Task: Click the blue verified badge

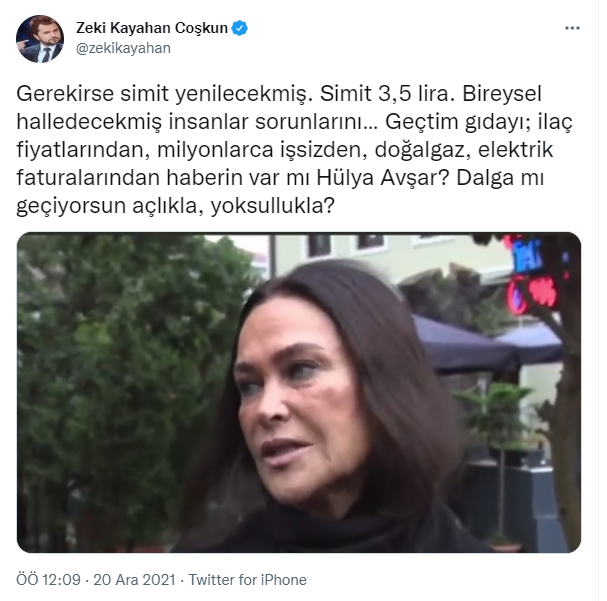Action: (x=239, y=28)
